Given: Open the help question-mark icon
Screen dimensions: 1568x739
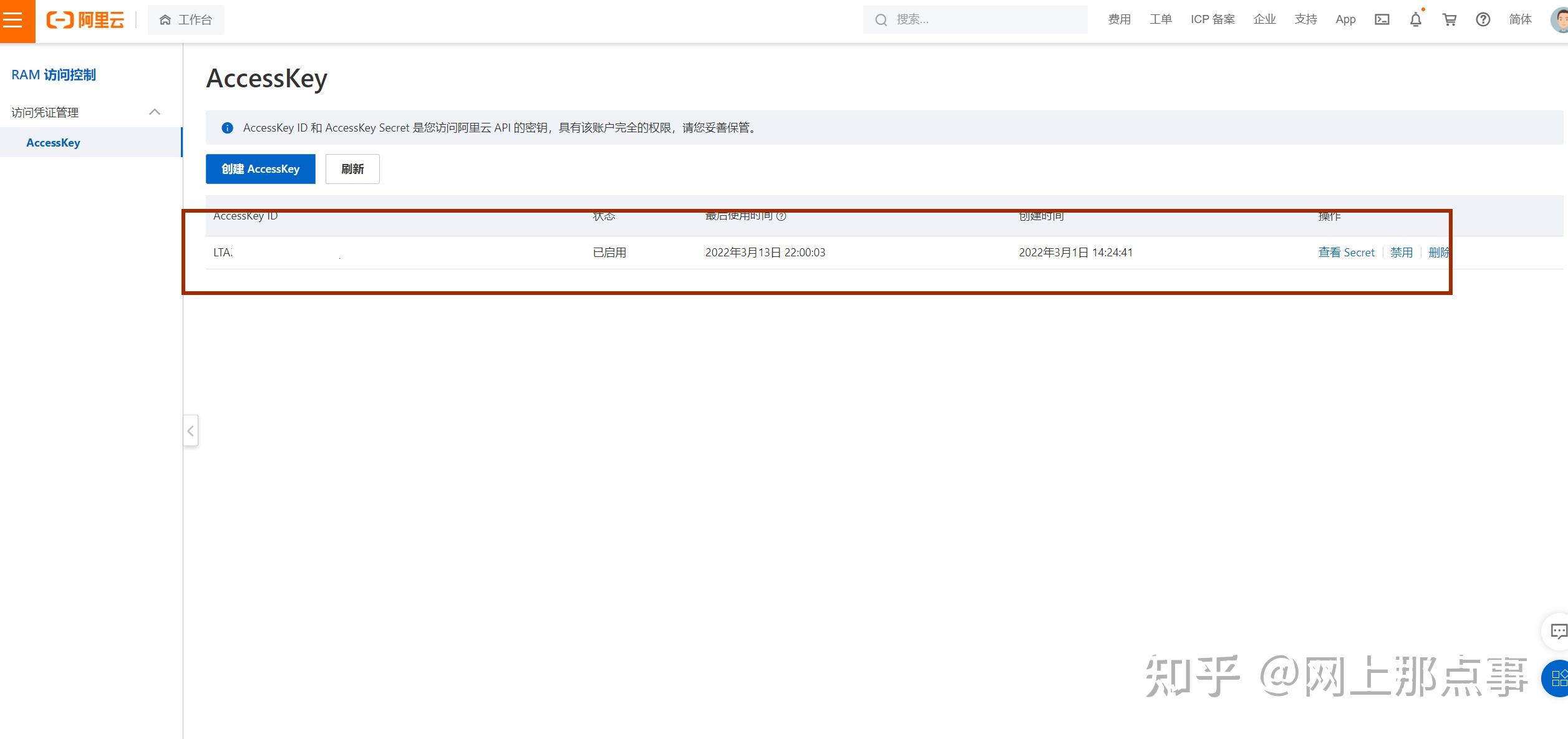Looking at the screenshot, I should [1483, 20].
